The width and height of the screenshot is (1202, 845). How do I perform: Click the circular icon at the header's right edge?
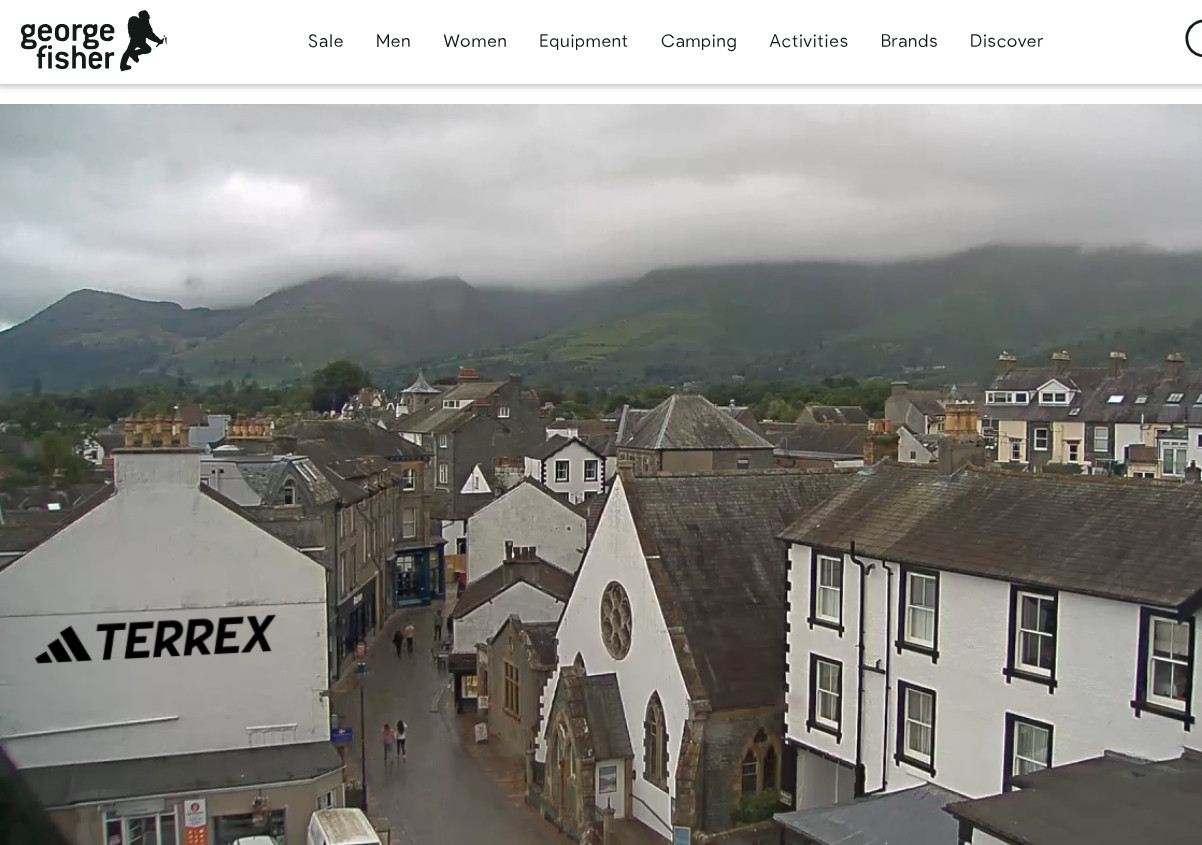[1194, 40]
